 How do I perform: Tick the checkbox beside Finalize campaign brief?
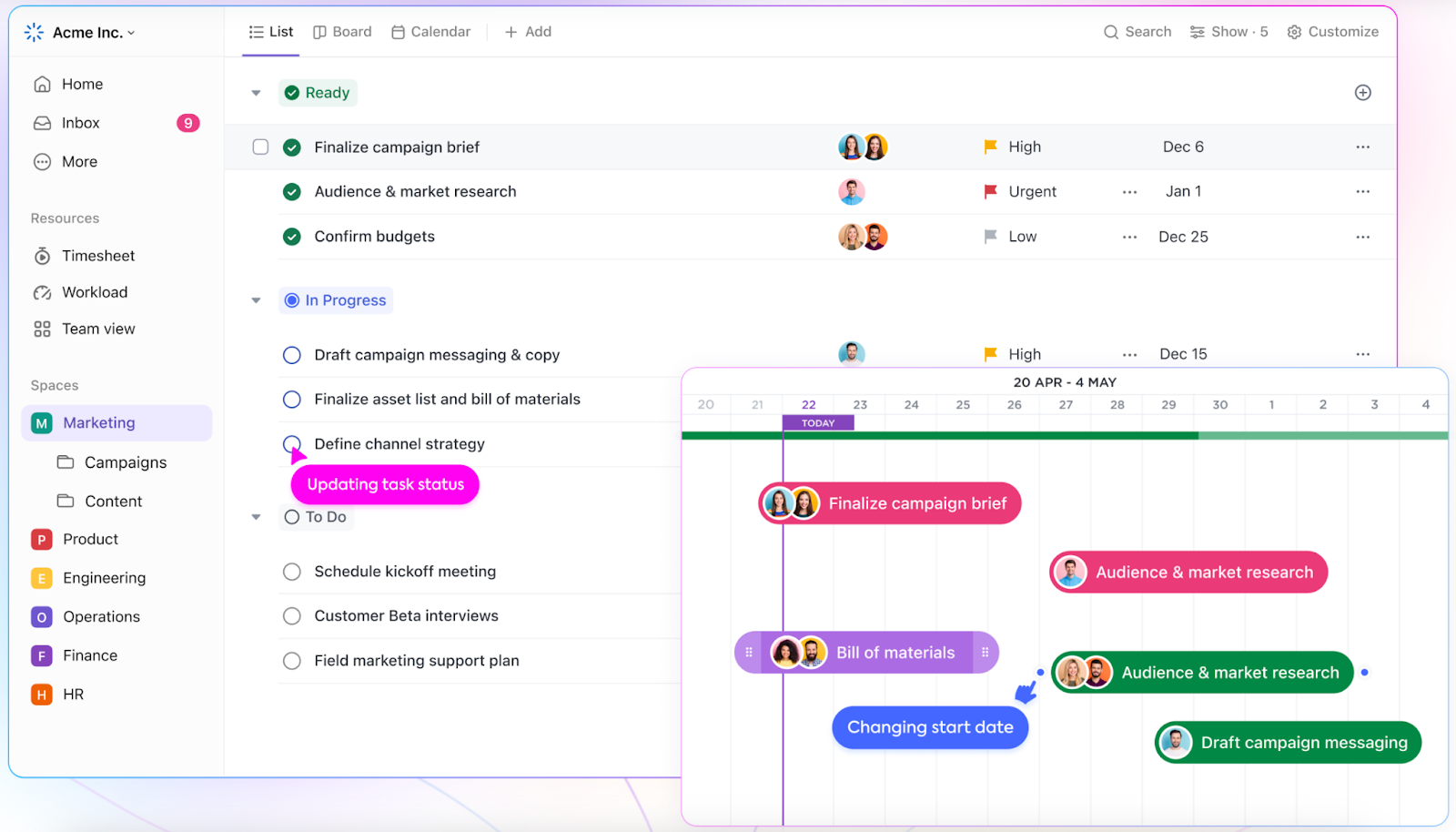pos(260,147)
